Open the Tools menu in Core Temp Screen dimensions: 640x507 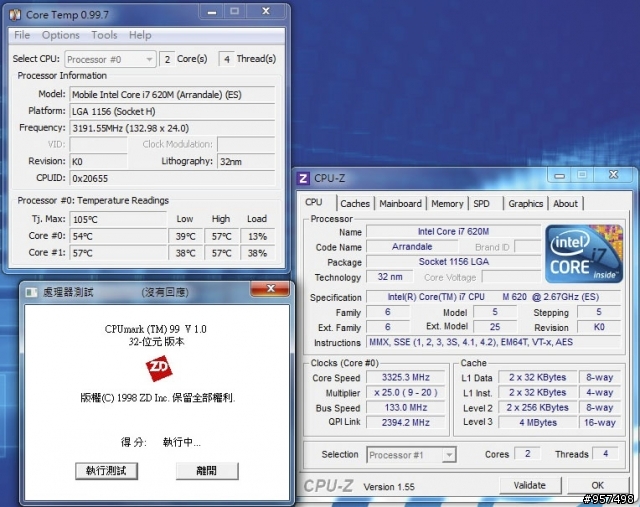104,35
